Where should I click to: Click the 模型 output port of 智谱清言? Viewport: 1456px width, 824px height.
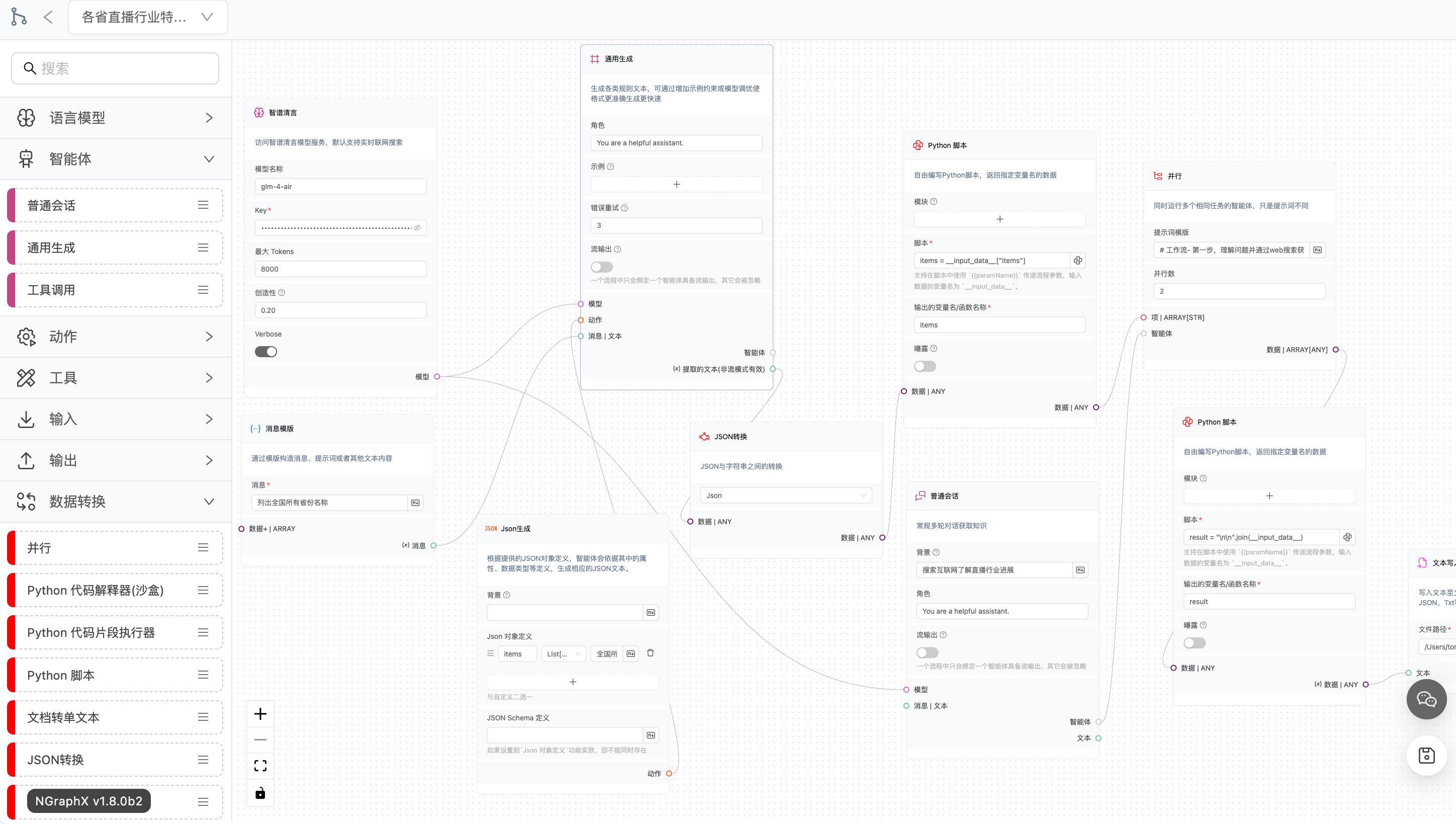click(x=436, y=376)
